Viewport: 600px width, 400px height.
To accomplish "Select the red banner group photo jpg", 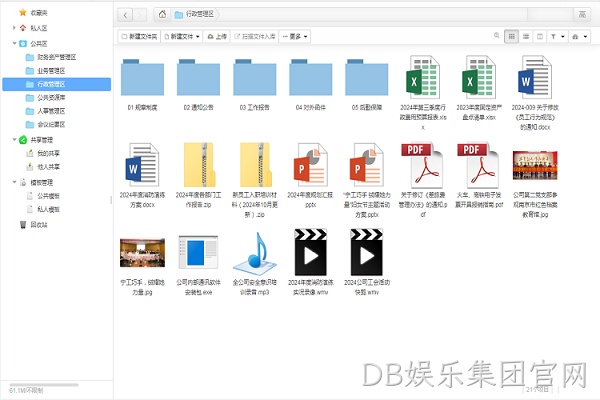I will [x=535, y=165].
